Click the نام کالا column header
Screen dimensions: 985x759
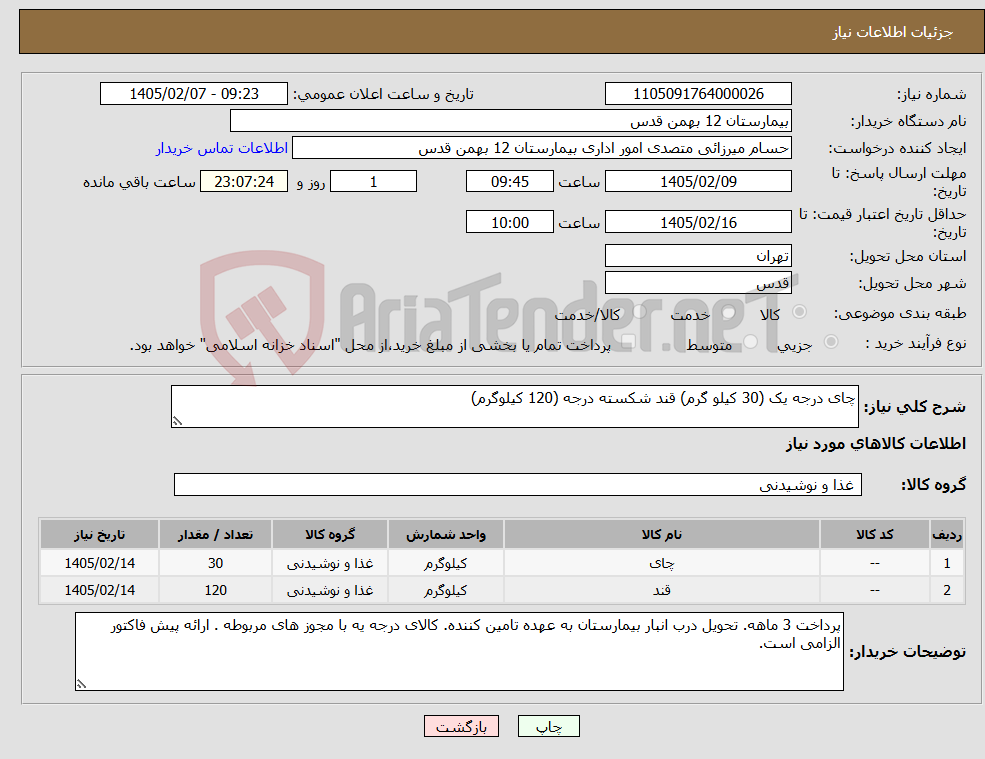[x=661, y=535]
